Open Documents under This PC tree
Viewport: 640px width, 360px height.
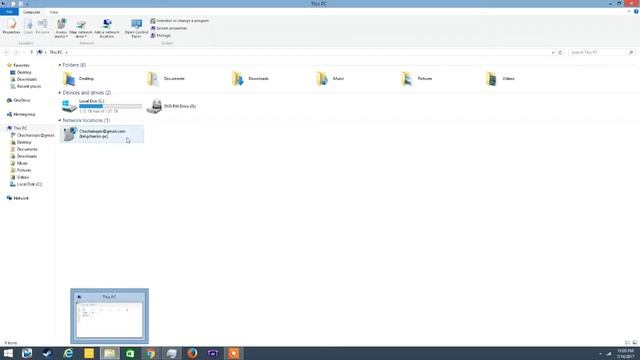(24, 149)
